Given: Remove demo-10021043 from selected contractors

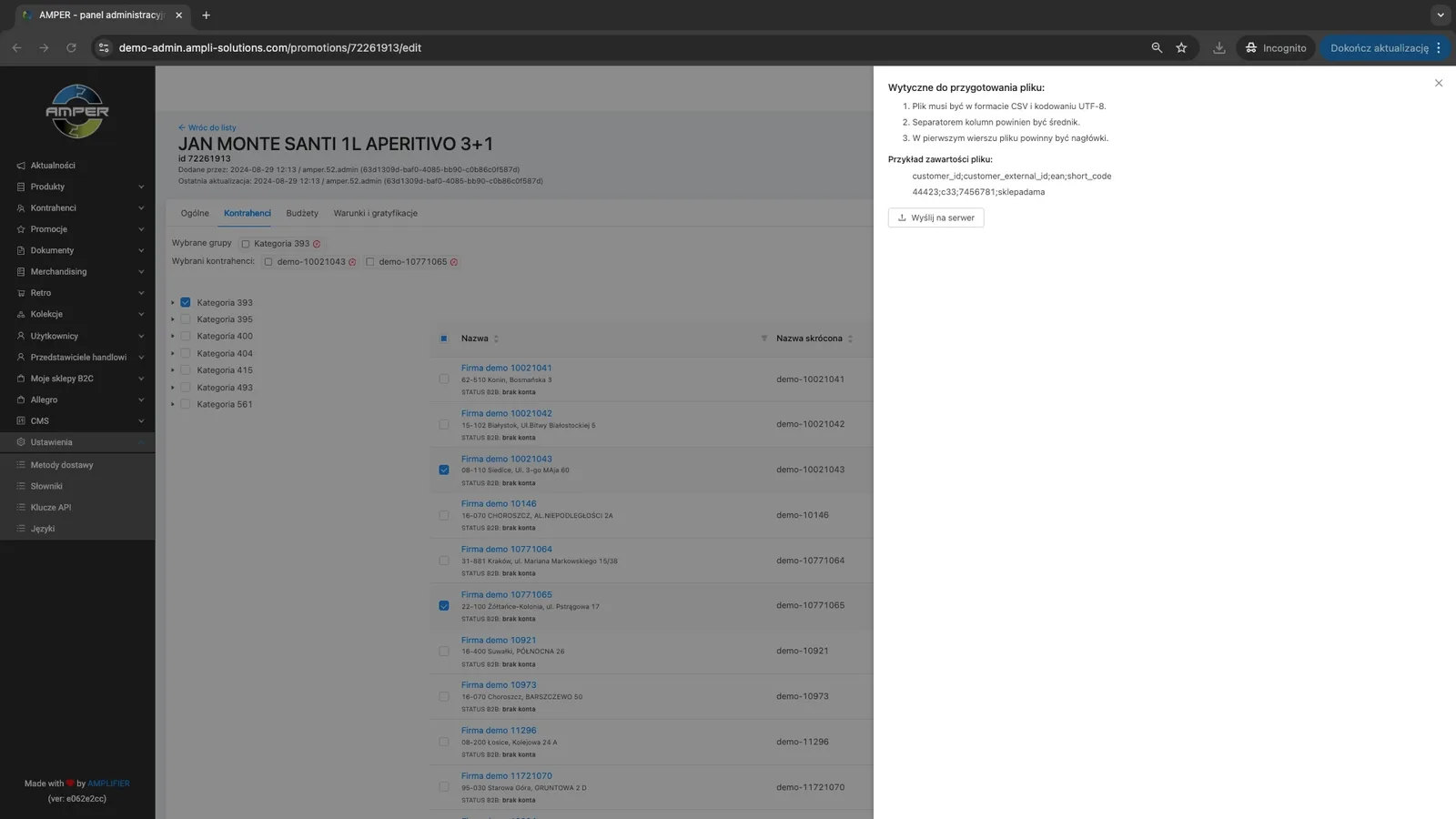Looking at the screenshot, I should [x=352, y=262].
